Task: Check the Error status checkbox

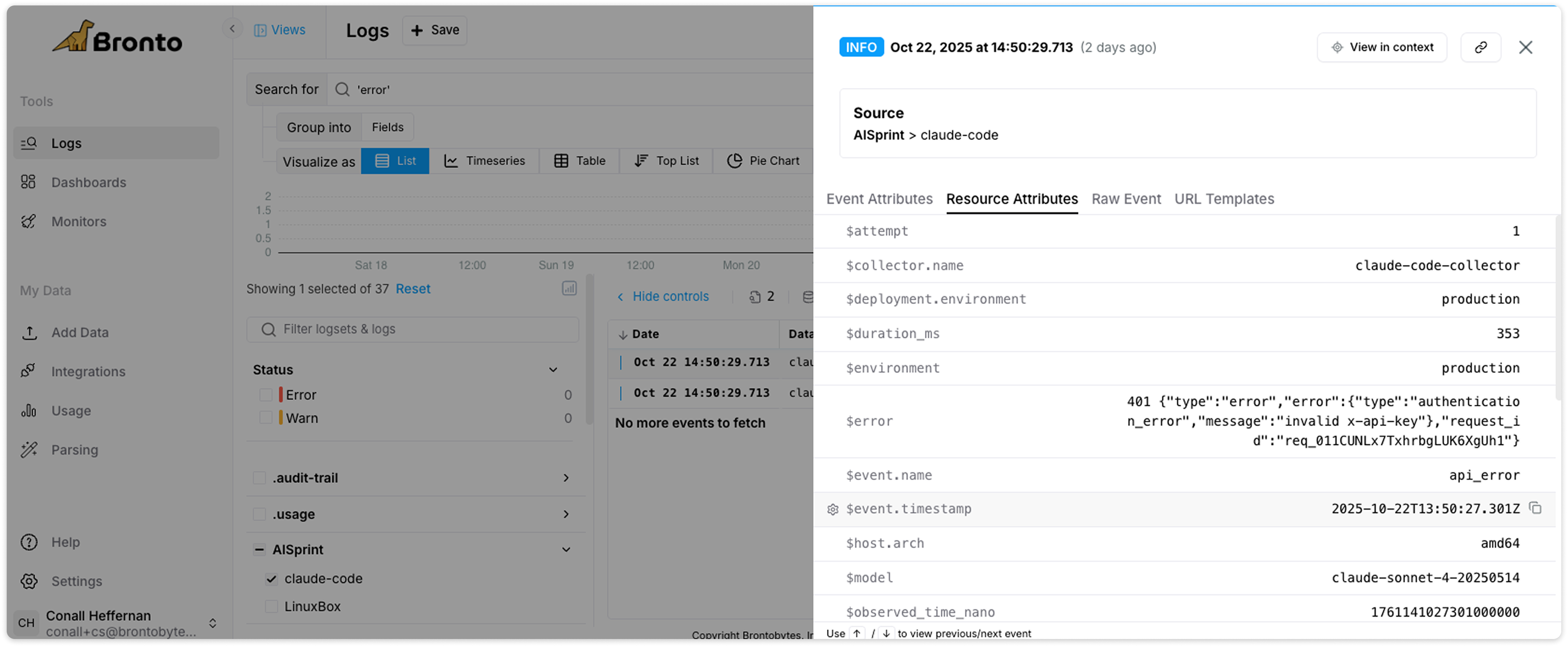Action: (266, 395)
